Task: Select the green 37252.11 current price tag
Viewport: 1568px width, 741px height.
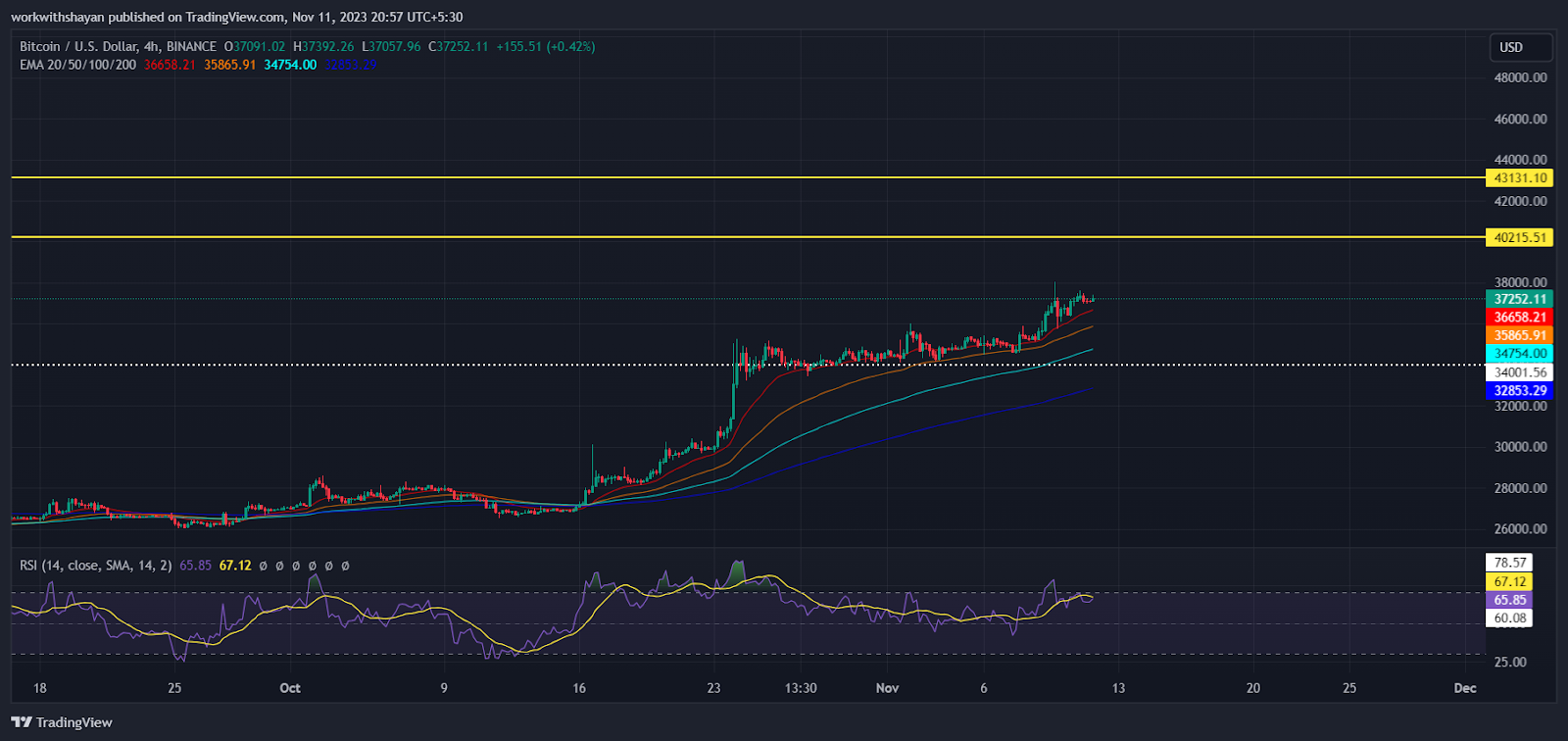Action: tap(1519, 299)
